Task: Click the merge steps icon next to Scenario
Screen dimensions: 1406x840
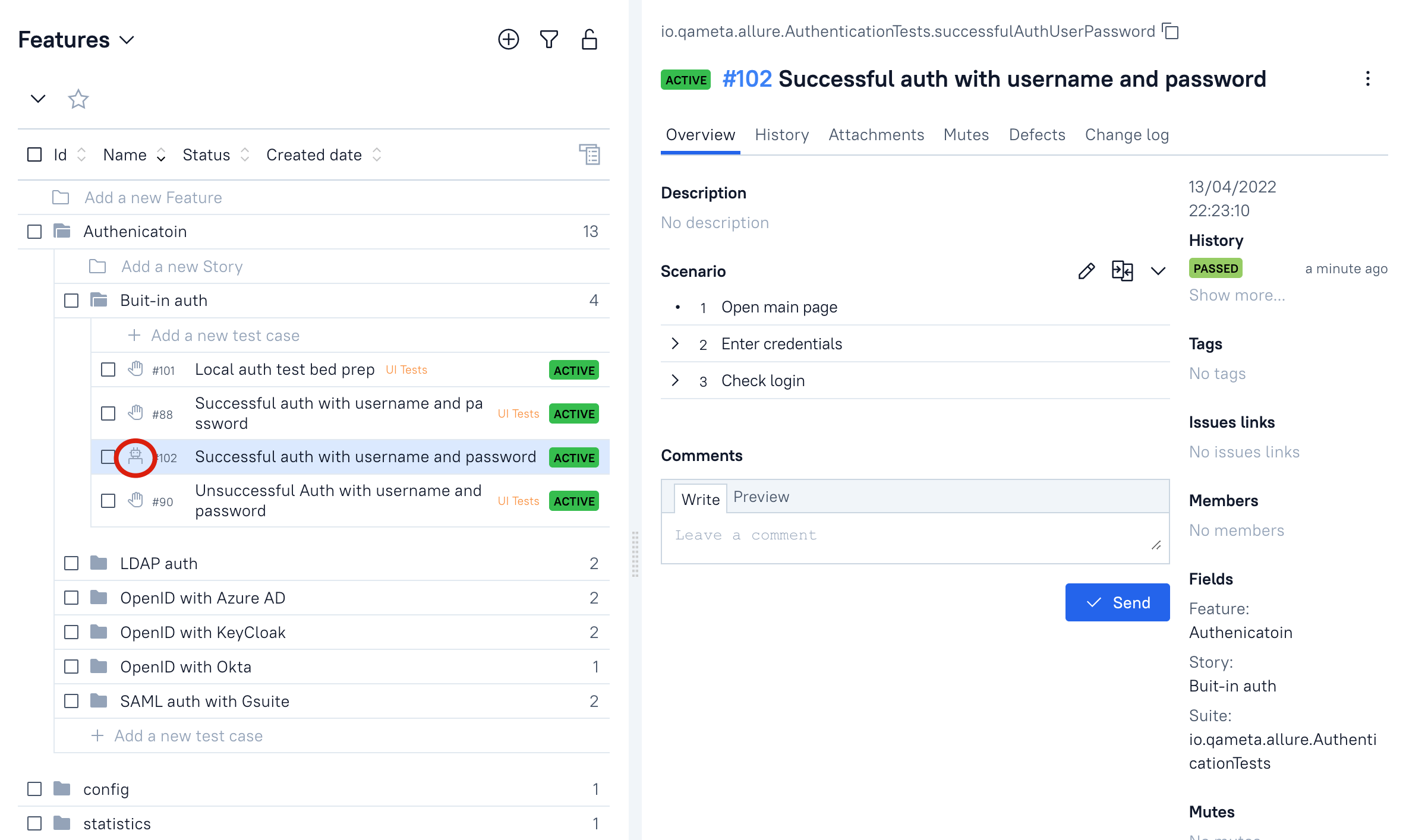Action: click(x=1122, y=271)
